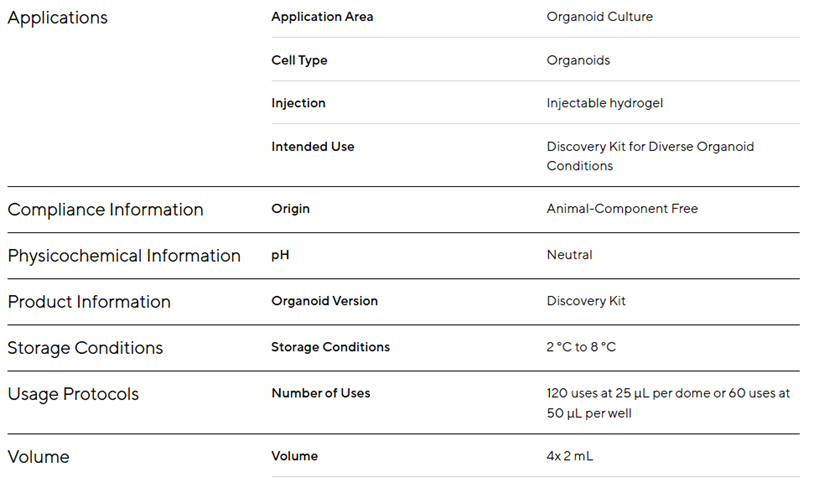Select the Origin label
This screenshot has height=488, width=819.
click(x=290, y=209)
